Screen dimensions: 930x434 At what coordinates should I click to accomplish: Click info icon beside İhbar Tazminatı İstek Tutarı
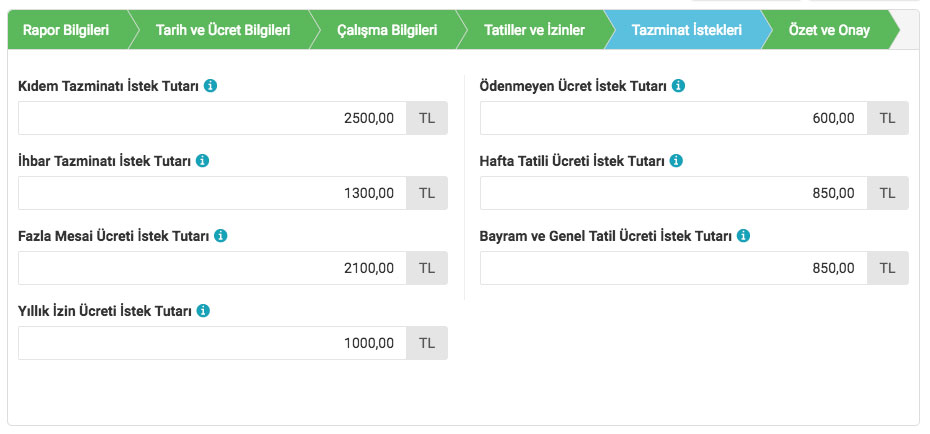point(202,161)
